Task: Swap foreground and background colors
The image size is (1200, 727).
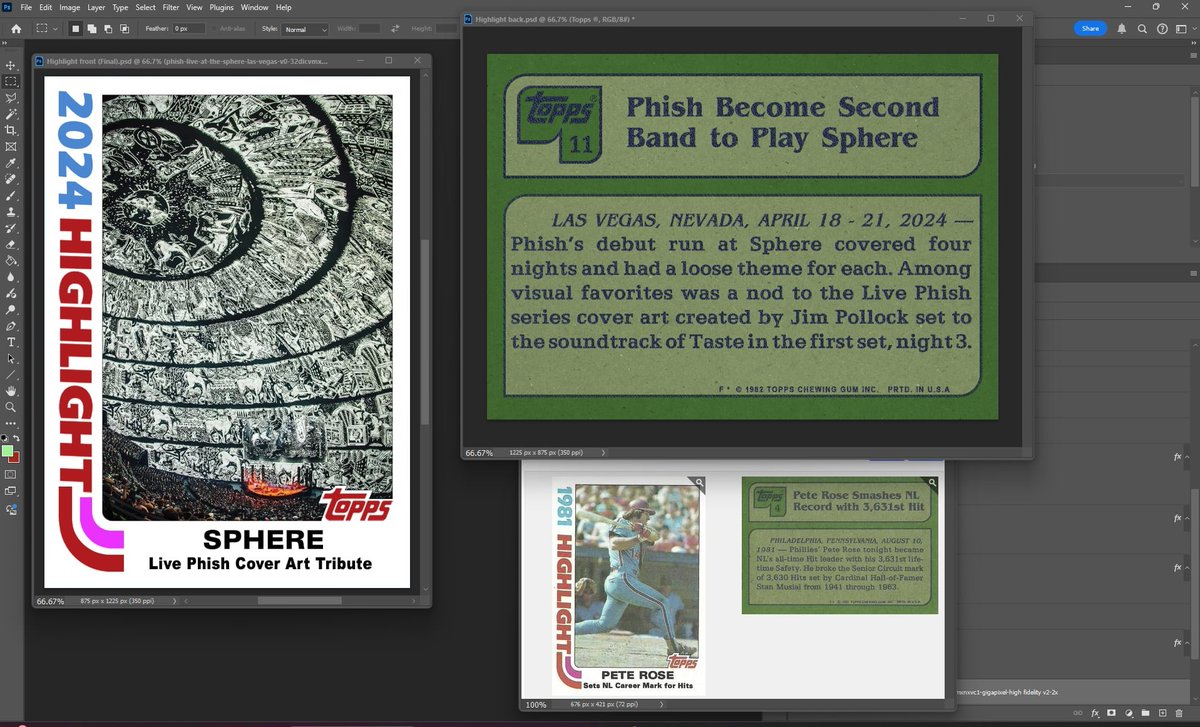Action: 16,438
